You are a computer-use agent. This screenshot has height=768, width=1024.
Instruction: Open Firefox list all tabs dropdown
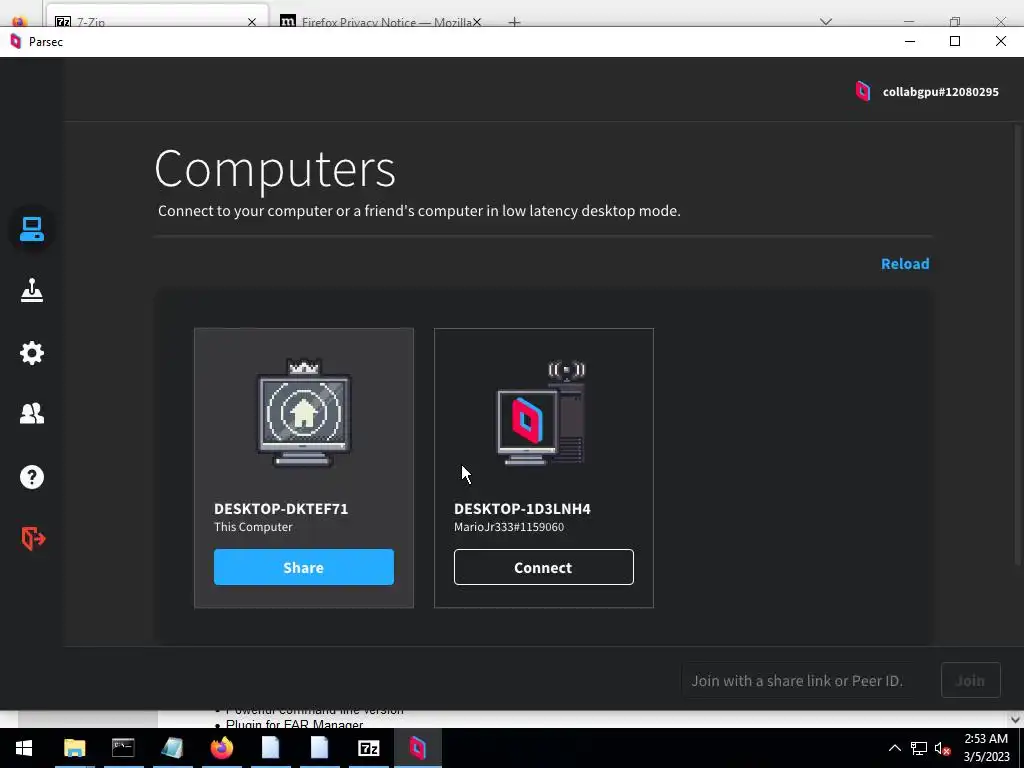click(x=826, y=22)
